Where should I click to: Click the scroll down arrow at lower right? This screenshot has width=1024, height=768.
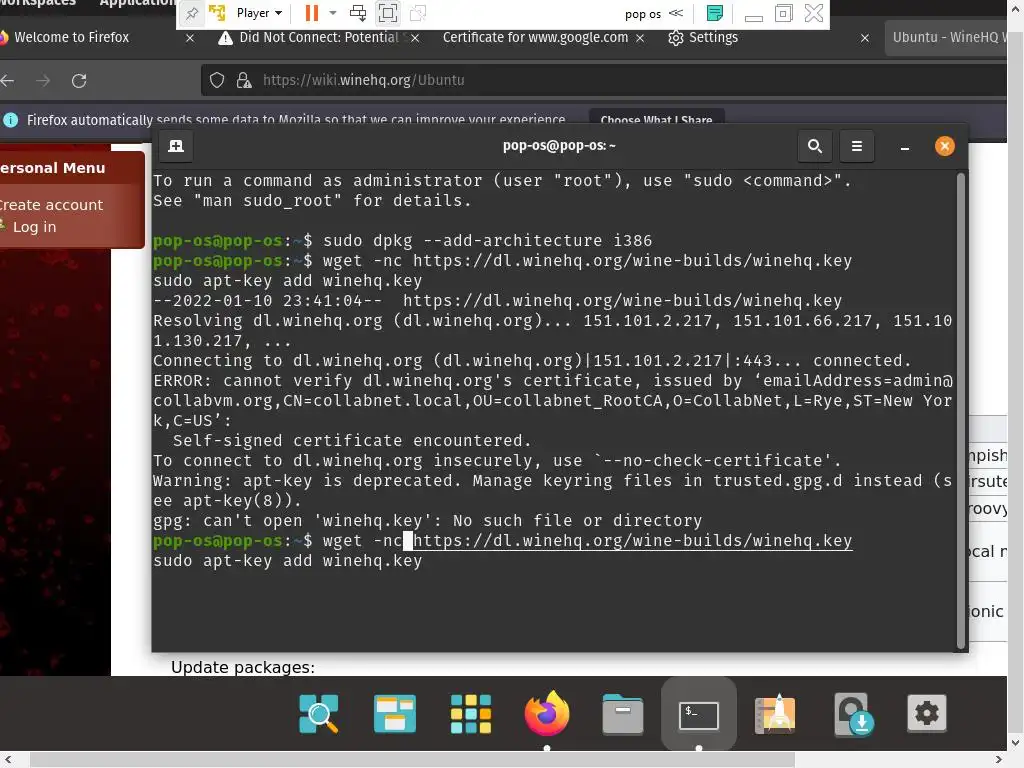[x=1016, y=743]
